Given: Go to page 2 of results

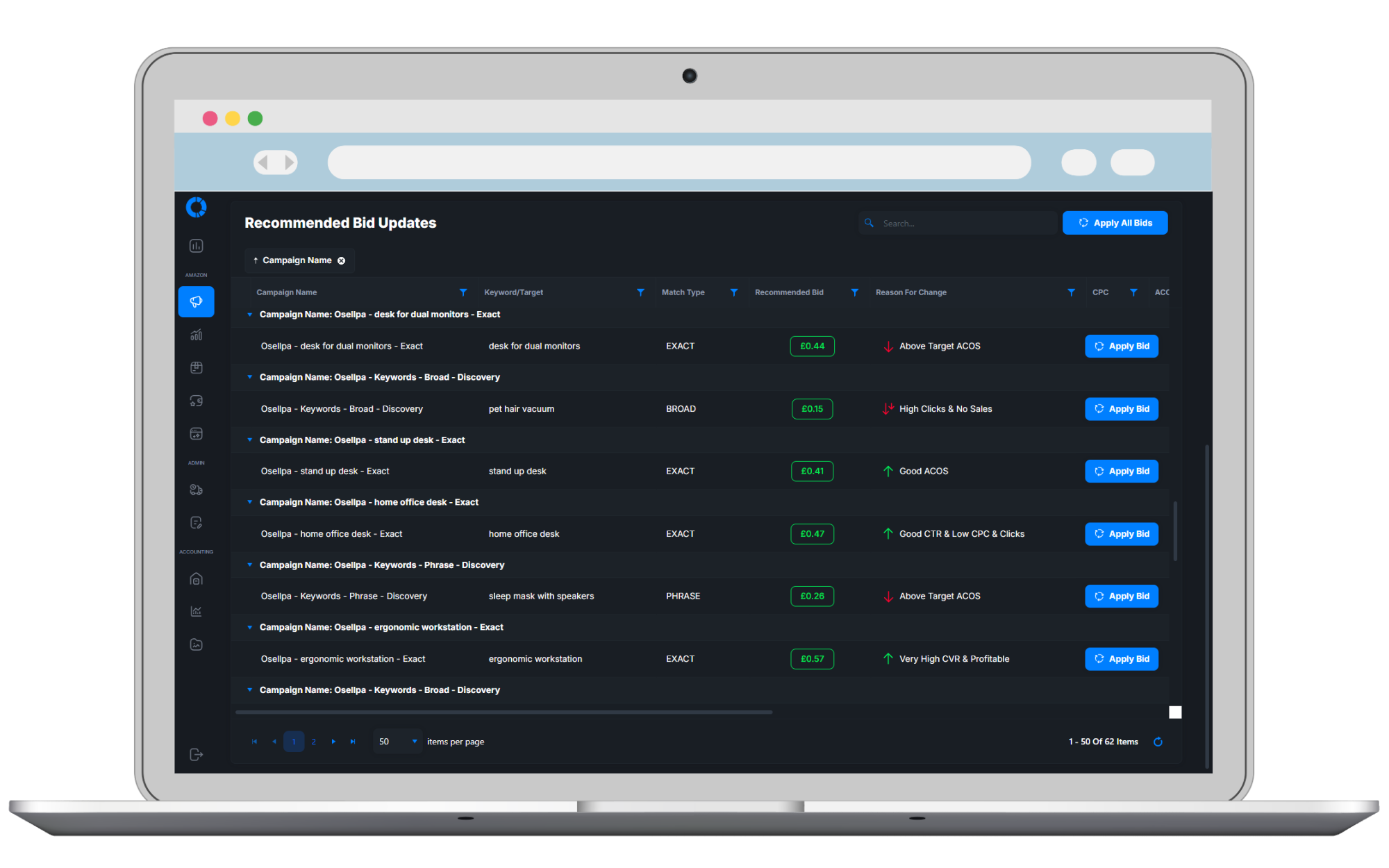Looking at the screenshot, I should pyautogui.click(x=314, y=742).
